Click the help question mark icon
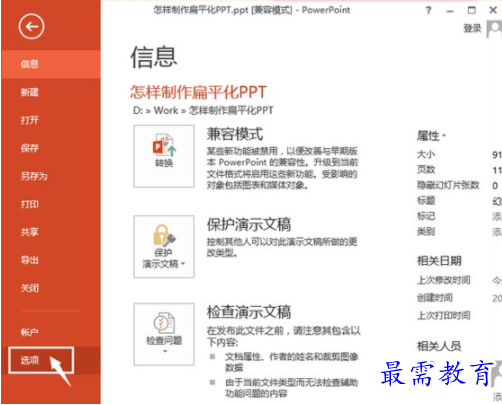This screenshot has width=502, height=405. 428,10
